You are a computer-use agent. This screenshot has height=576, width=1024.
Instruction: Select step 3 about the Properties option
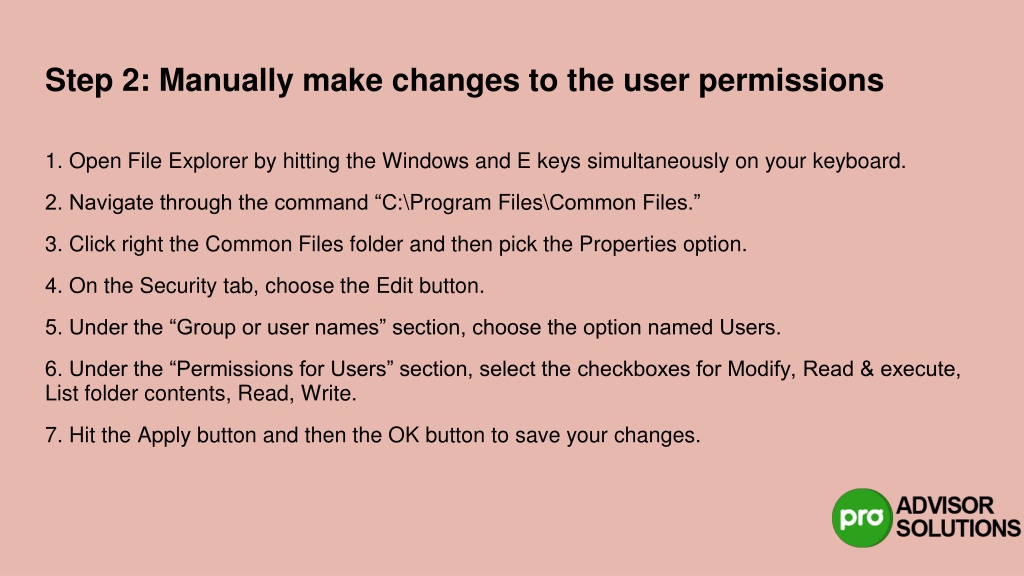point(396,244)
